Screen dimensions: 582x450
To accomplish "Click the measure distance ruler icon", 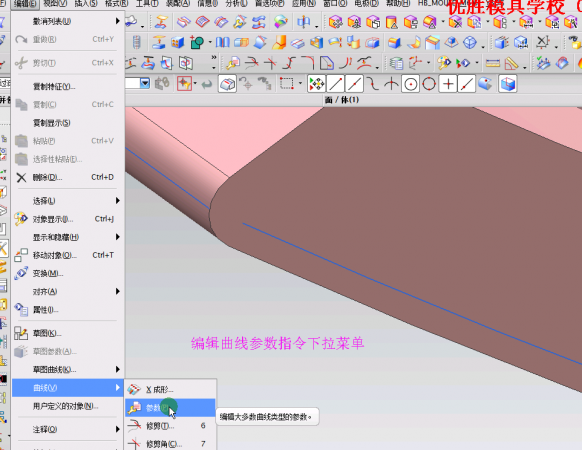I will point(493,63).
